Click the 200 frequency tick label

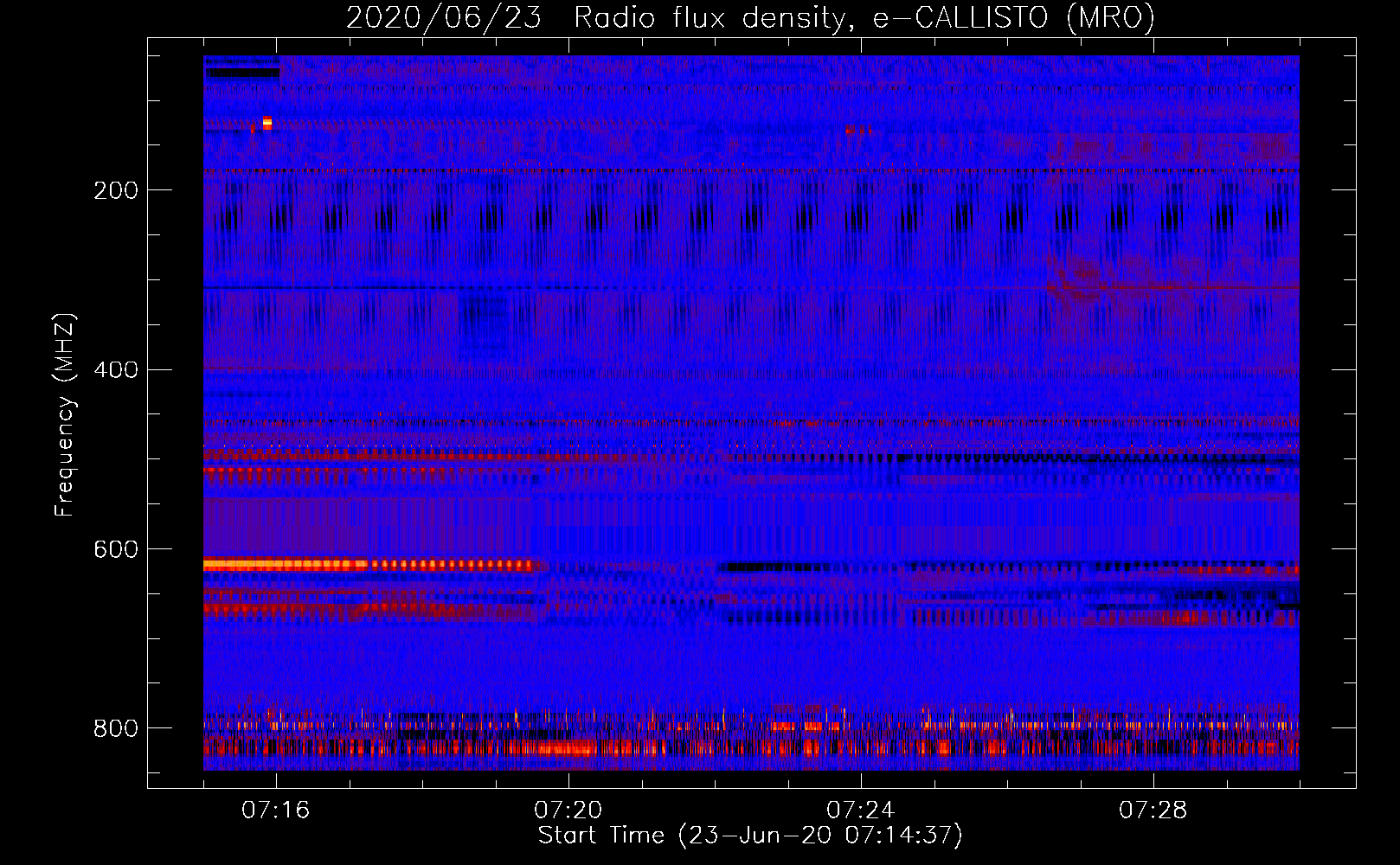[116, 190]
